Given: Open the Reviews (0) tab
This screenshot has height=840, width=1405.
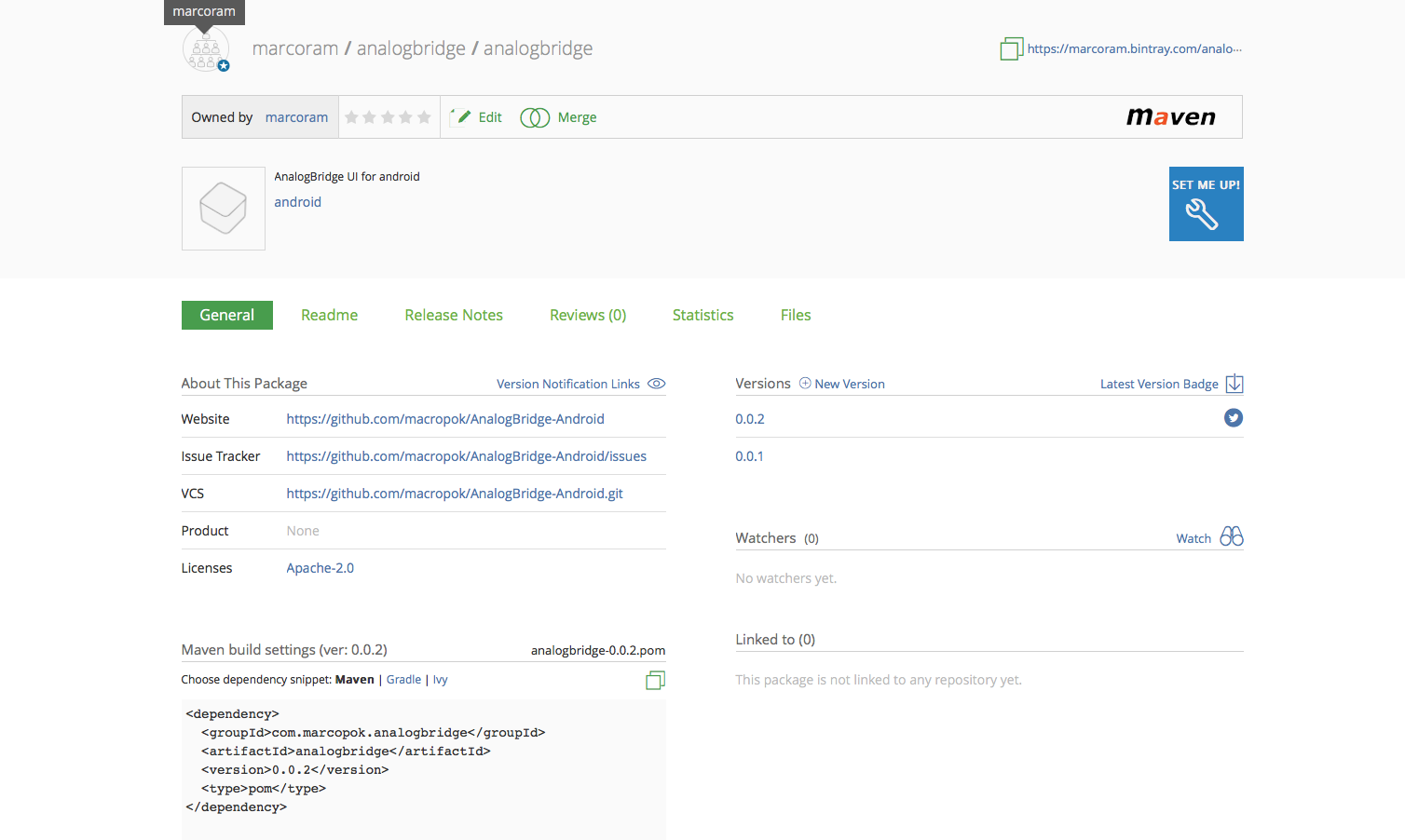Looking at the screenshot, I should [588, 315].
